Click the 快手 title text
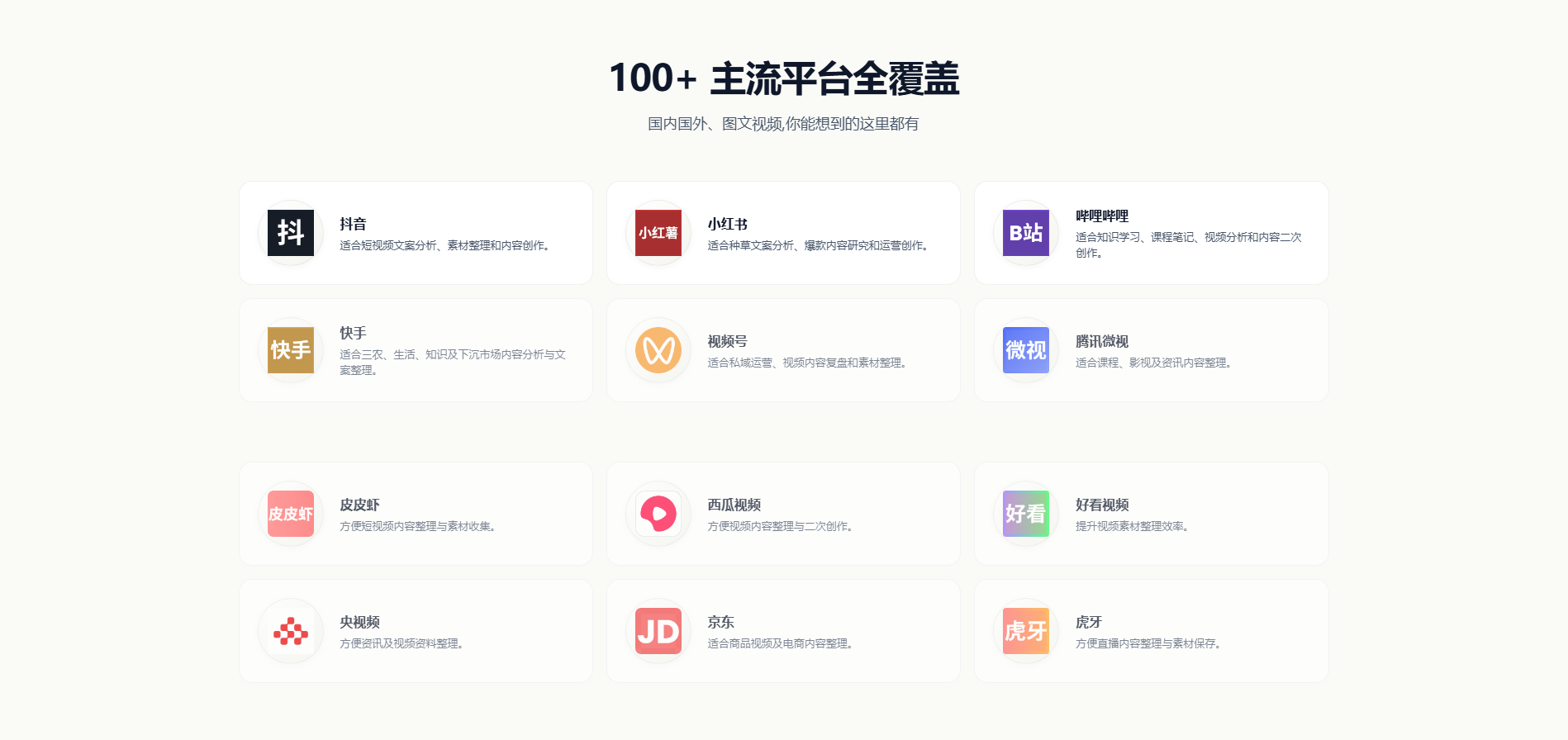This screenshot has width=1568, height=740. pyautogui.click(x=353, y=333)
